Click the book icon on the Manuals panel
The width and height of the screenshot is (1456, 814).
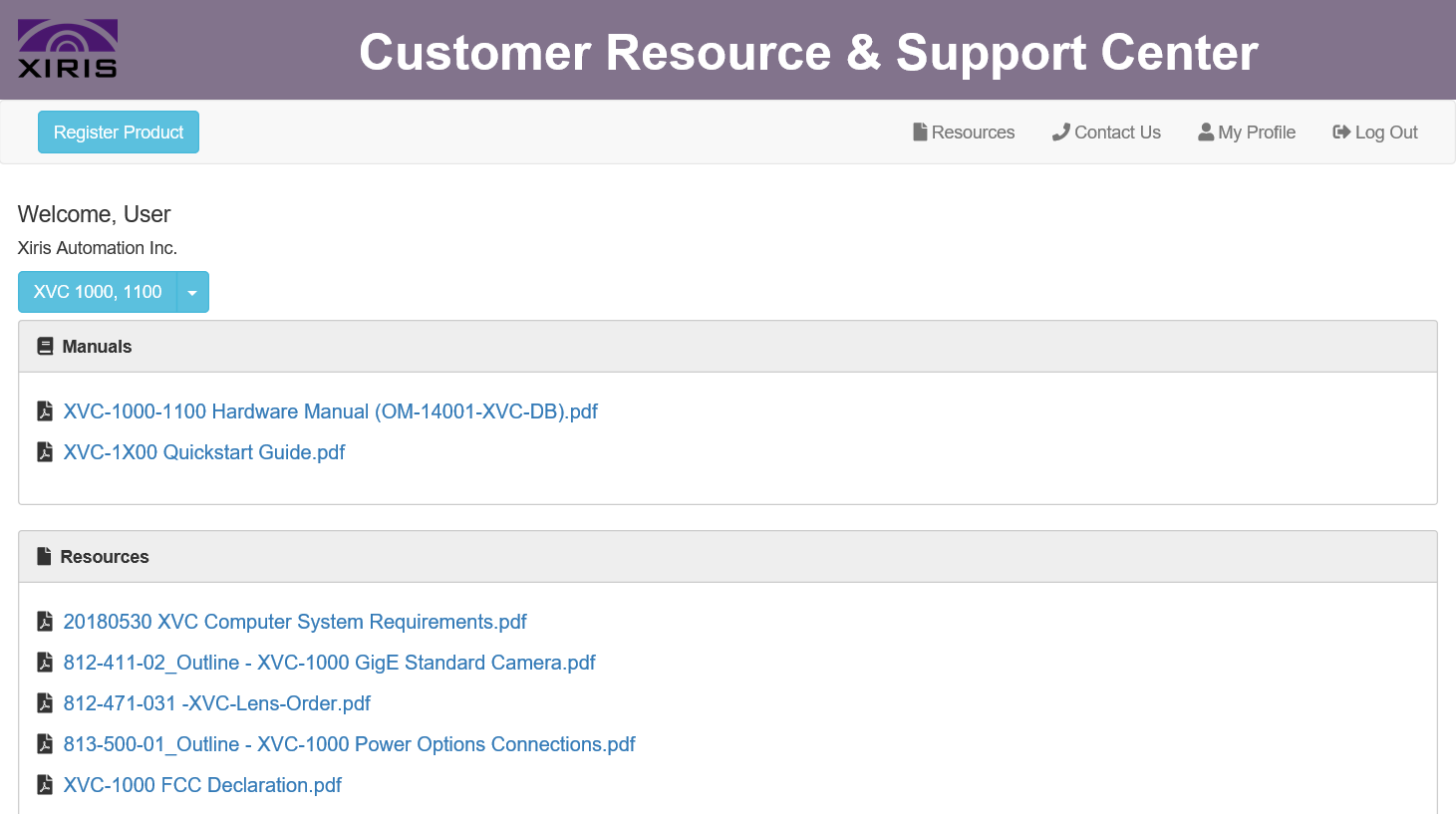(45, 346)
